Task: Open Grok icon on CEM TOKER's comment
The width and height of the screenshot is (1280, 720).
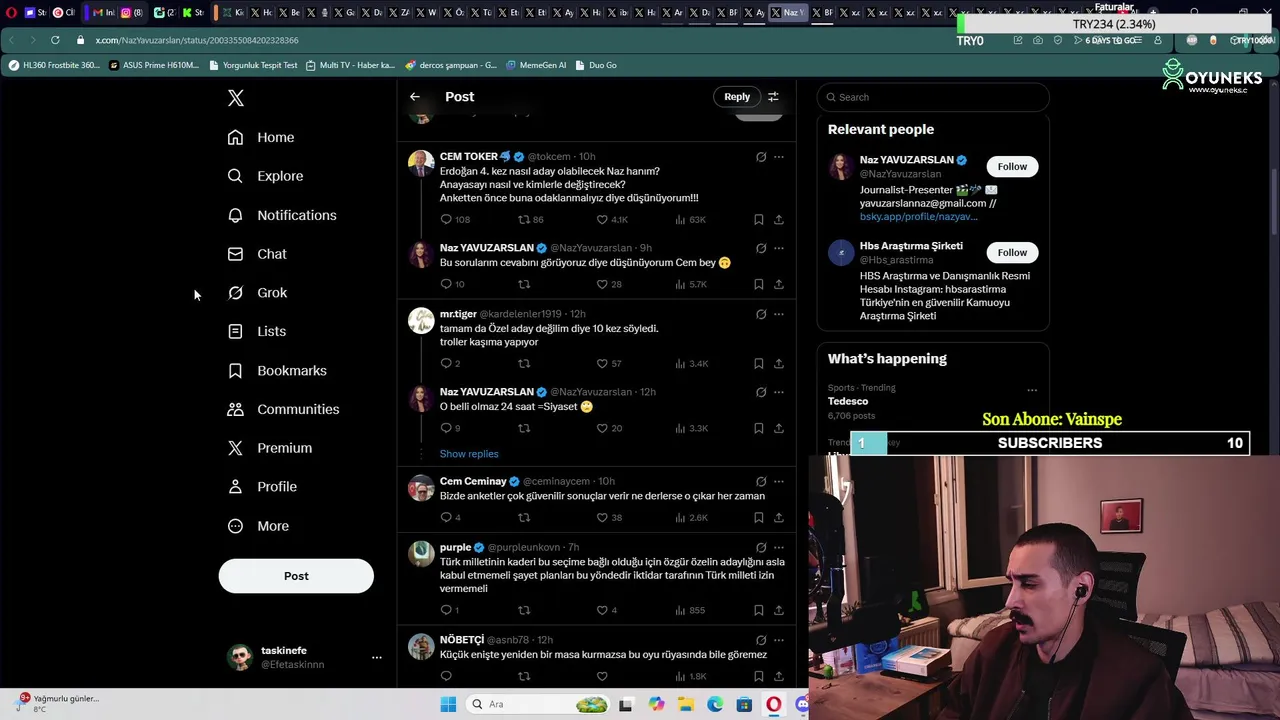Action: 761,157
